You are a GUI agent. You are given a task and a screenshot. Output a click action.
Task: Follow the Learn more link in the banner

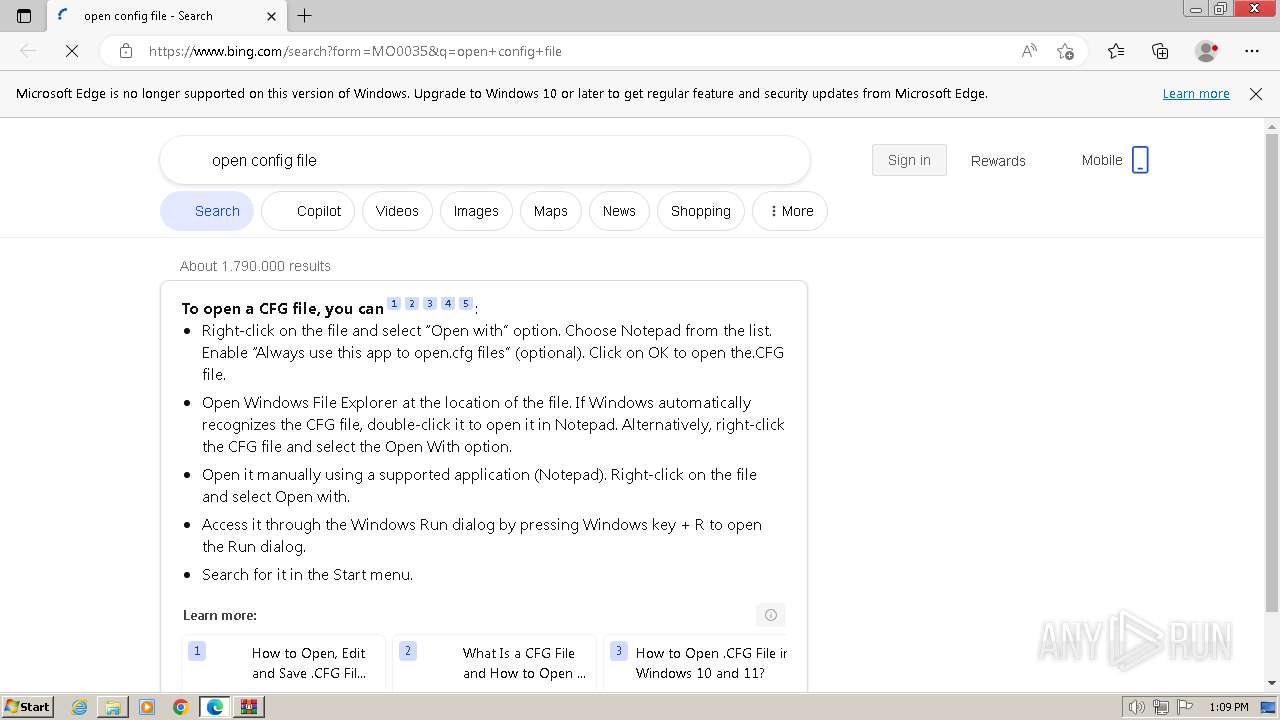[x=1196, y=93]
